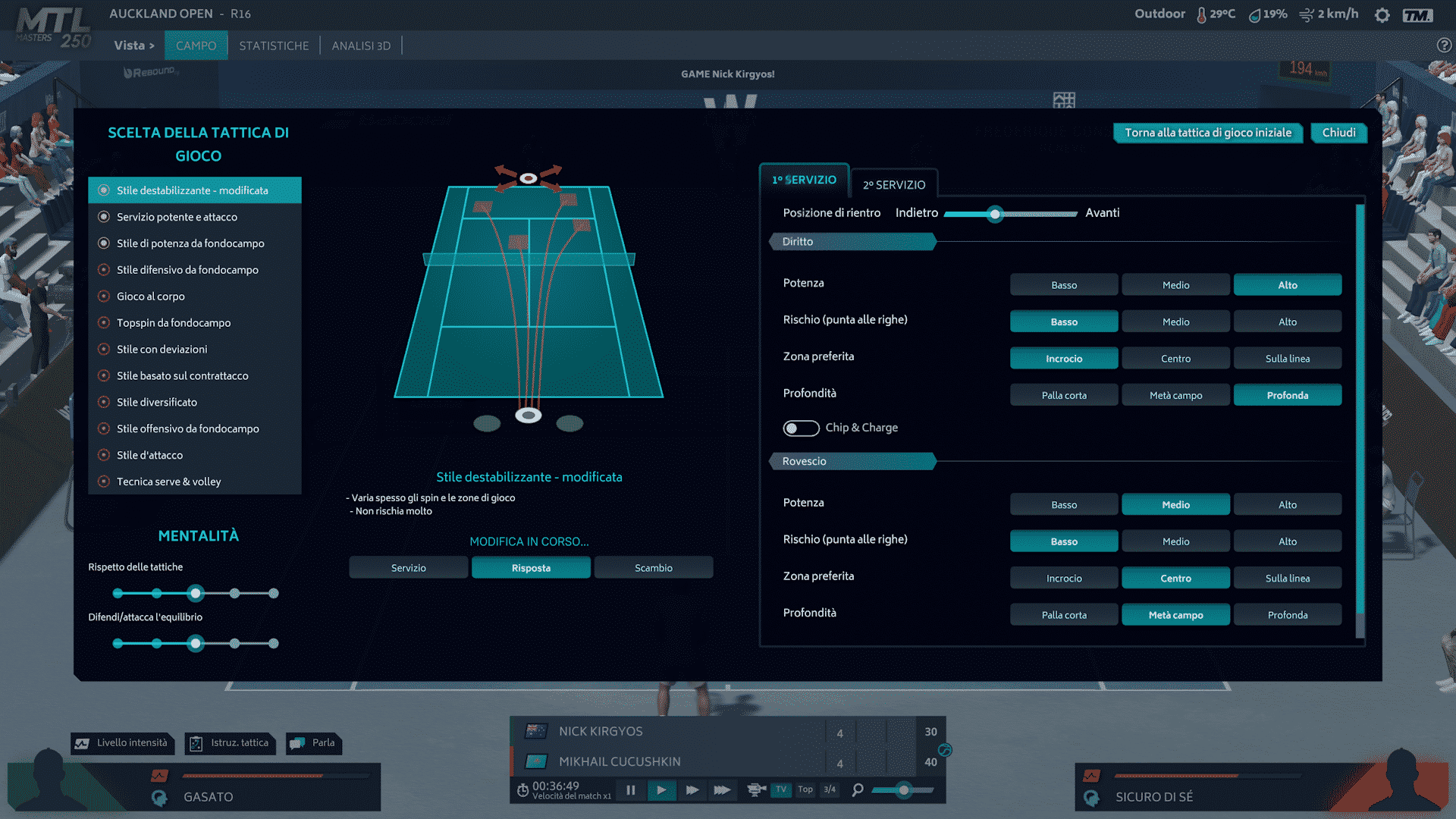The height and width of the screenshot is (819, 1456).
Task: Click the Campo view tab
Action: 195,45
